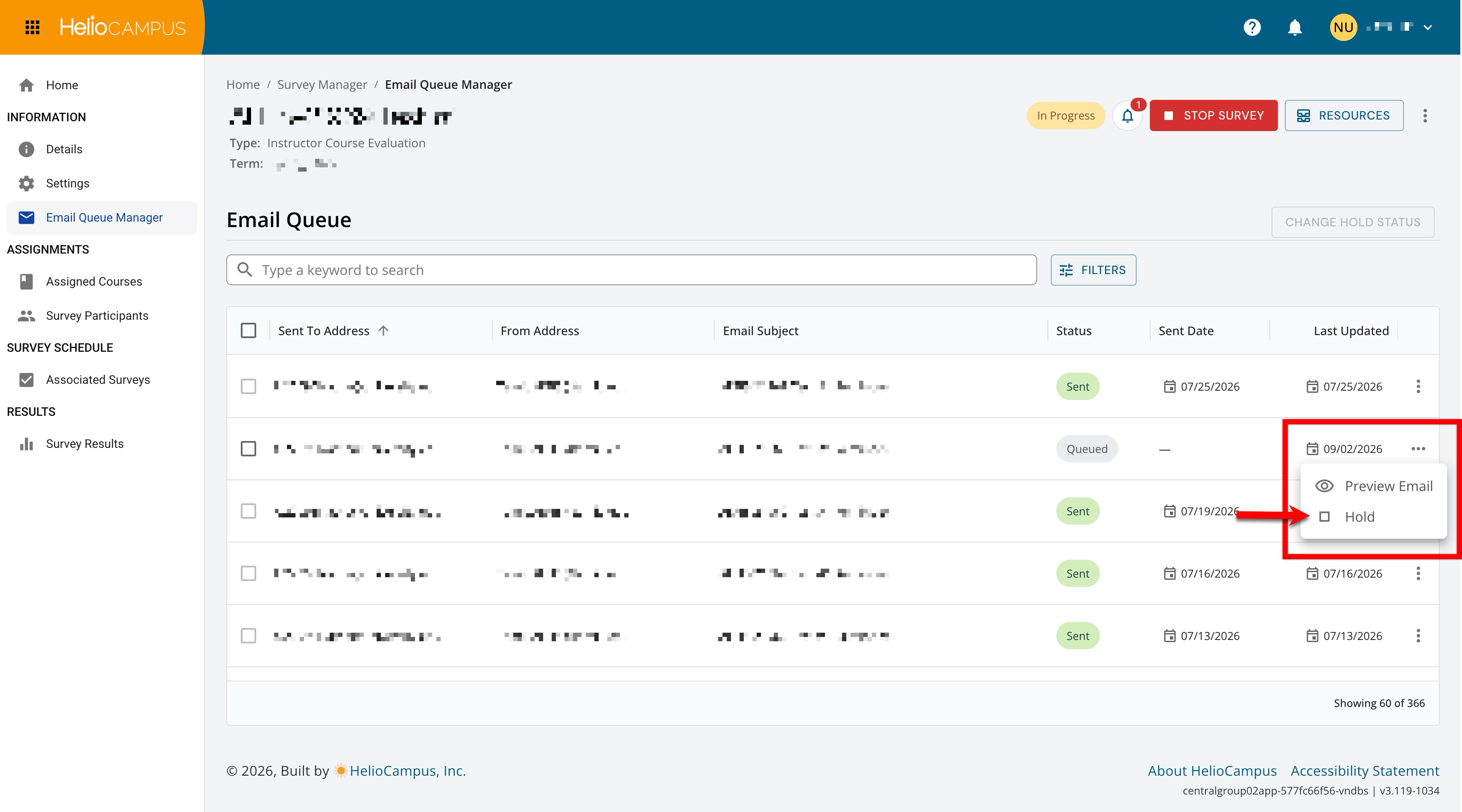Click the Sent status chip for 07/25/2026

tap(1077, 386)
